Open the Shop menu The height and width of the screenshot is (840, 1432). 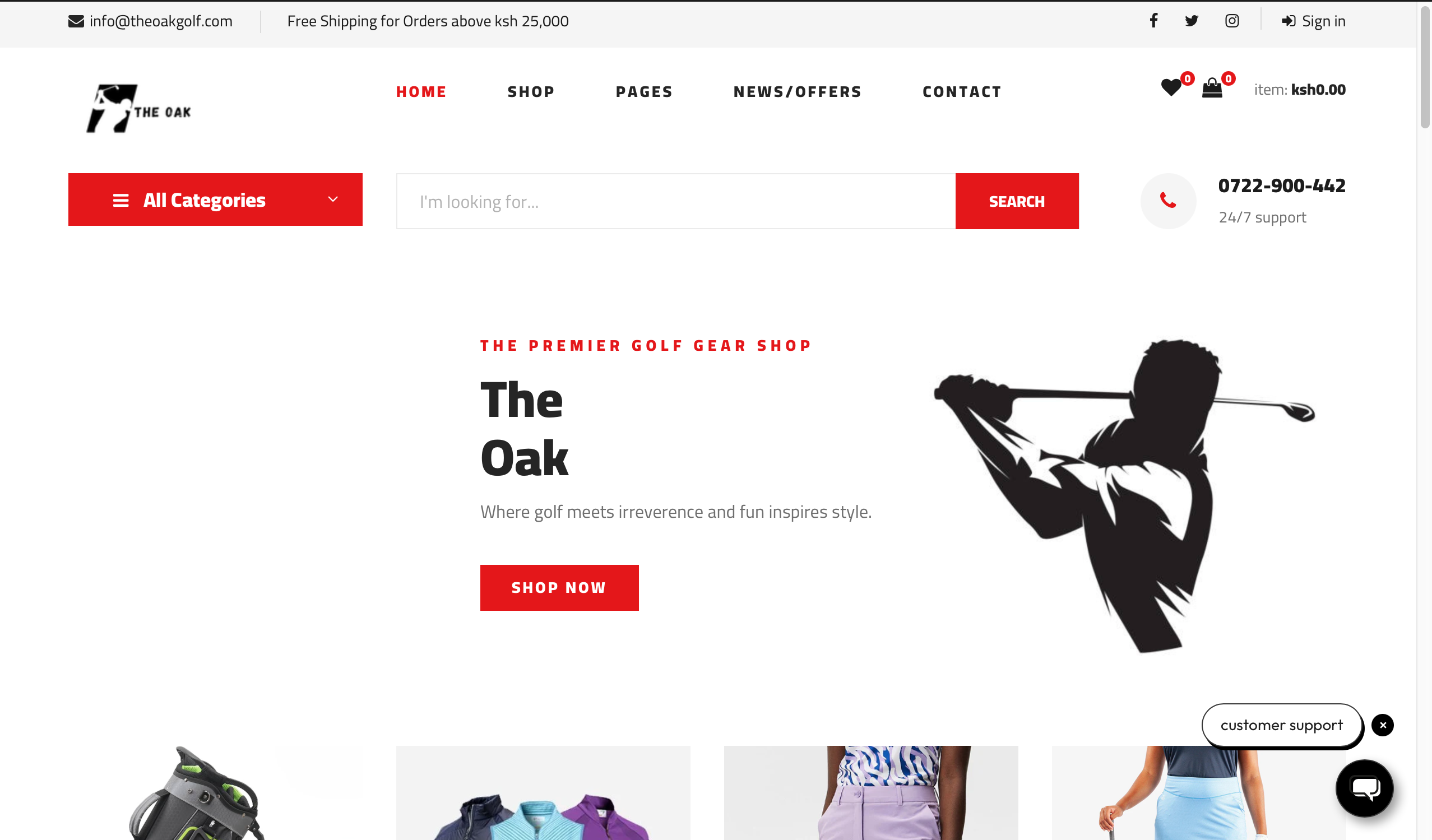pos(531,91)
